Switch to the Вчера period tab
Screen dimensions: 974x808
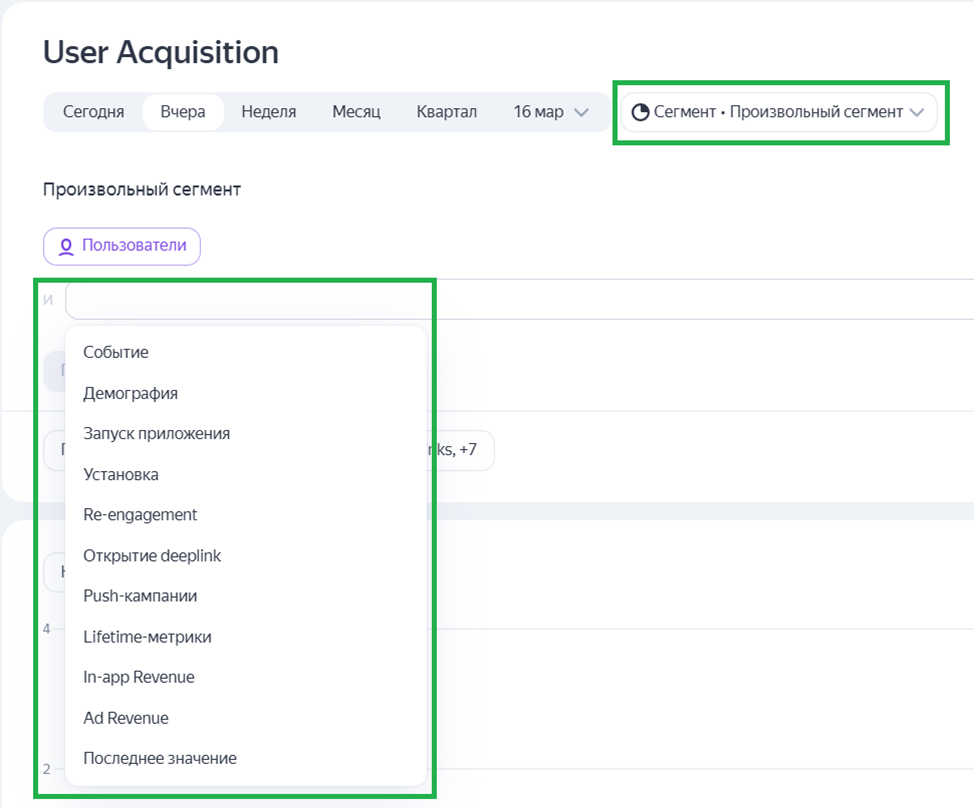pyautogui.click(x=183, y=112)
